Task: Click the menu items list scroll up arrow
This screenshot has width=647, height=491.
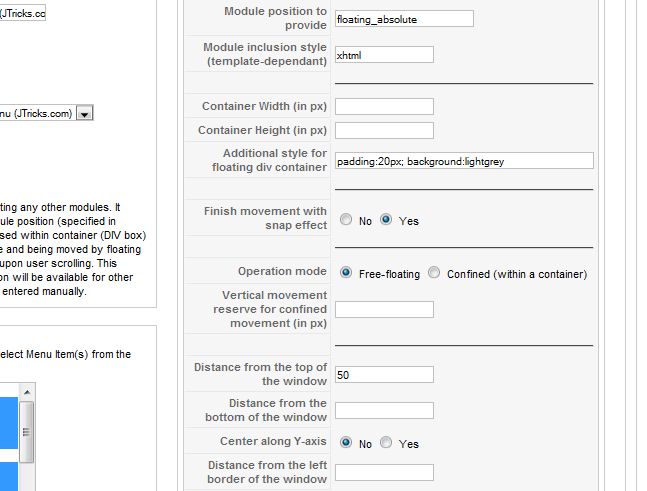Action: [x=27, y=392]
